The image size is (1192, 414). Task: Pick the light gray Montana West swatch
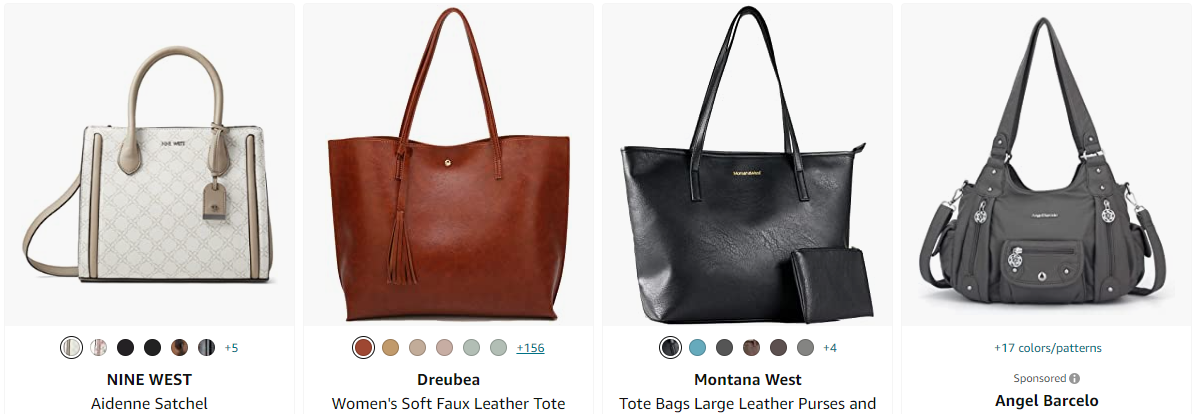pyautogui.click(x=806, y=348)
